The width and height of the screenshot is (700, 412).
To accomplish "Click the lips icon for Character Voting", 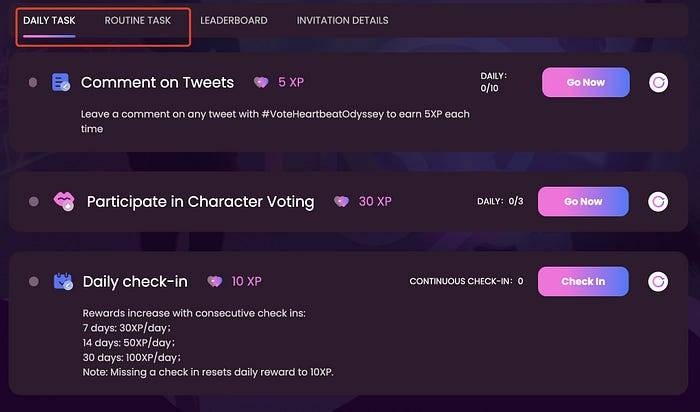I will [64, 201].
